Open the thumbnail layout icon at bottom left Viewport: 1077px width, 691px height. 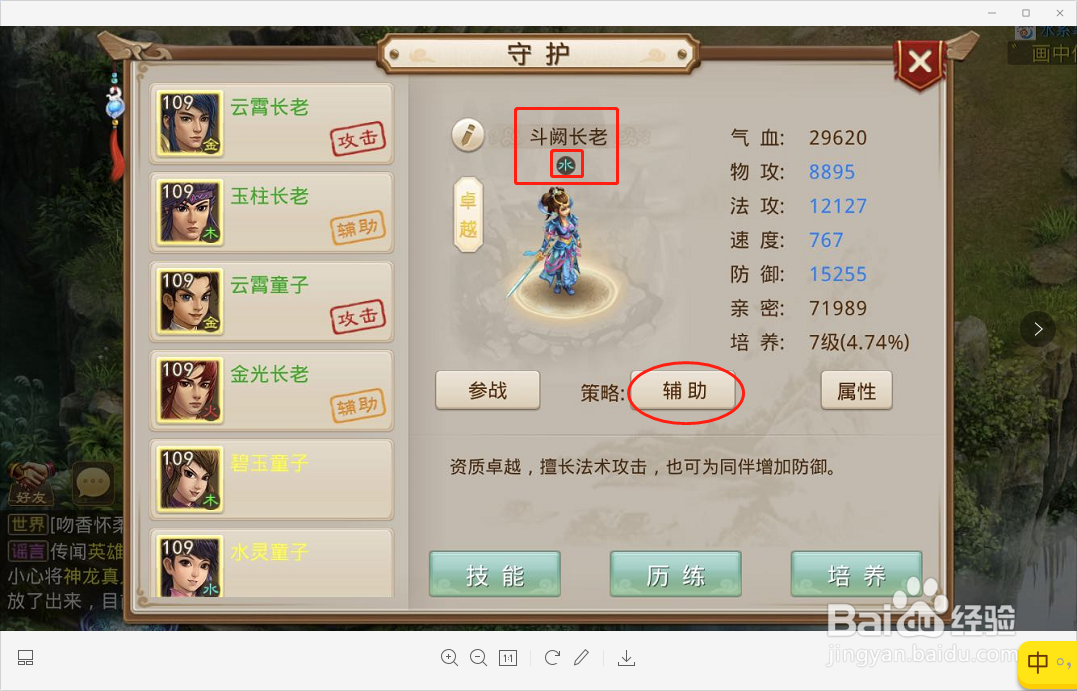(25, 658)
